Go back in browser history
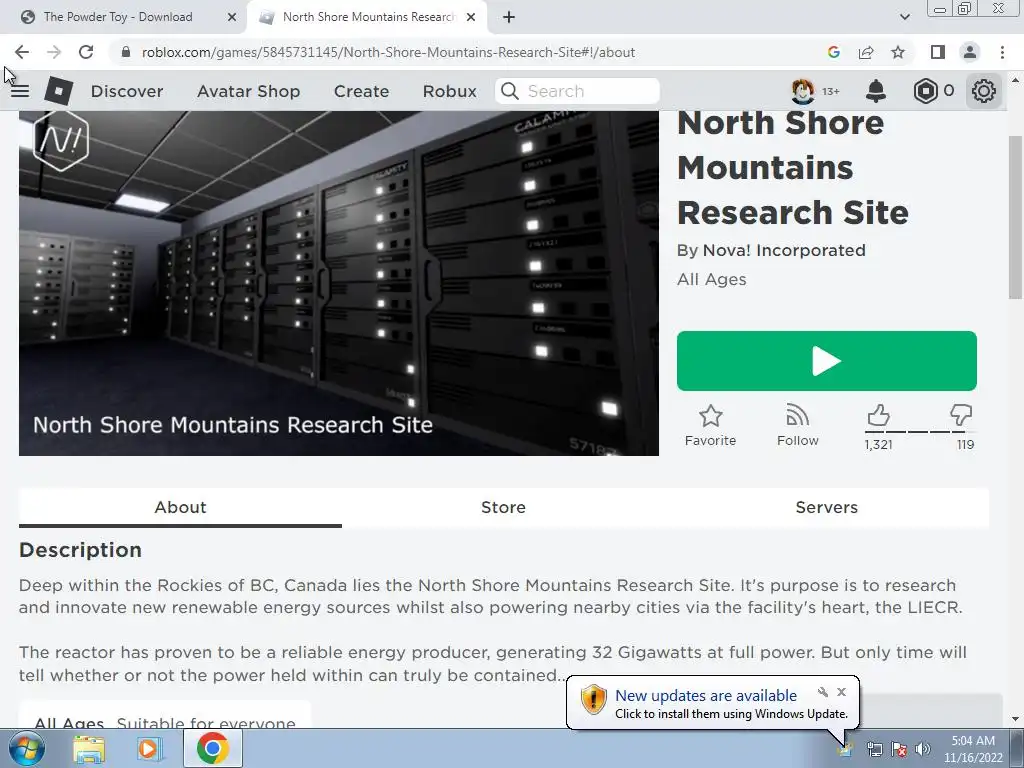 pos(22,52)
